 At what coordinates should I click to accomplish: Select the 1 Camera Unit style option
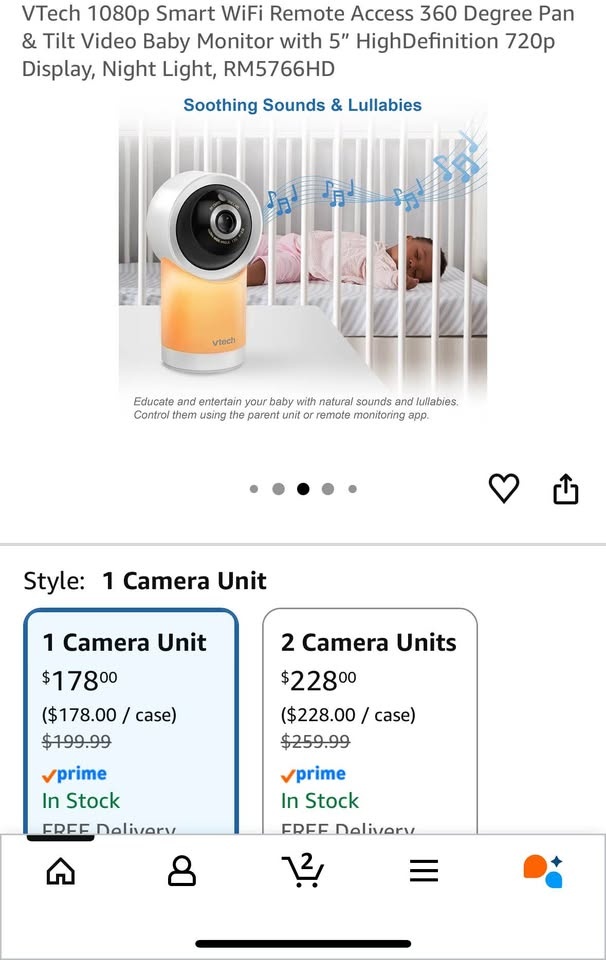pos(131,720)
